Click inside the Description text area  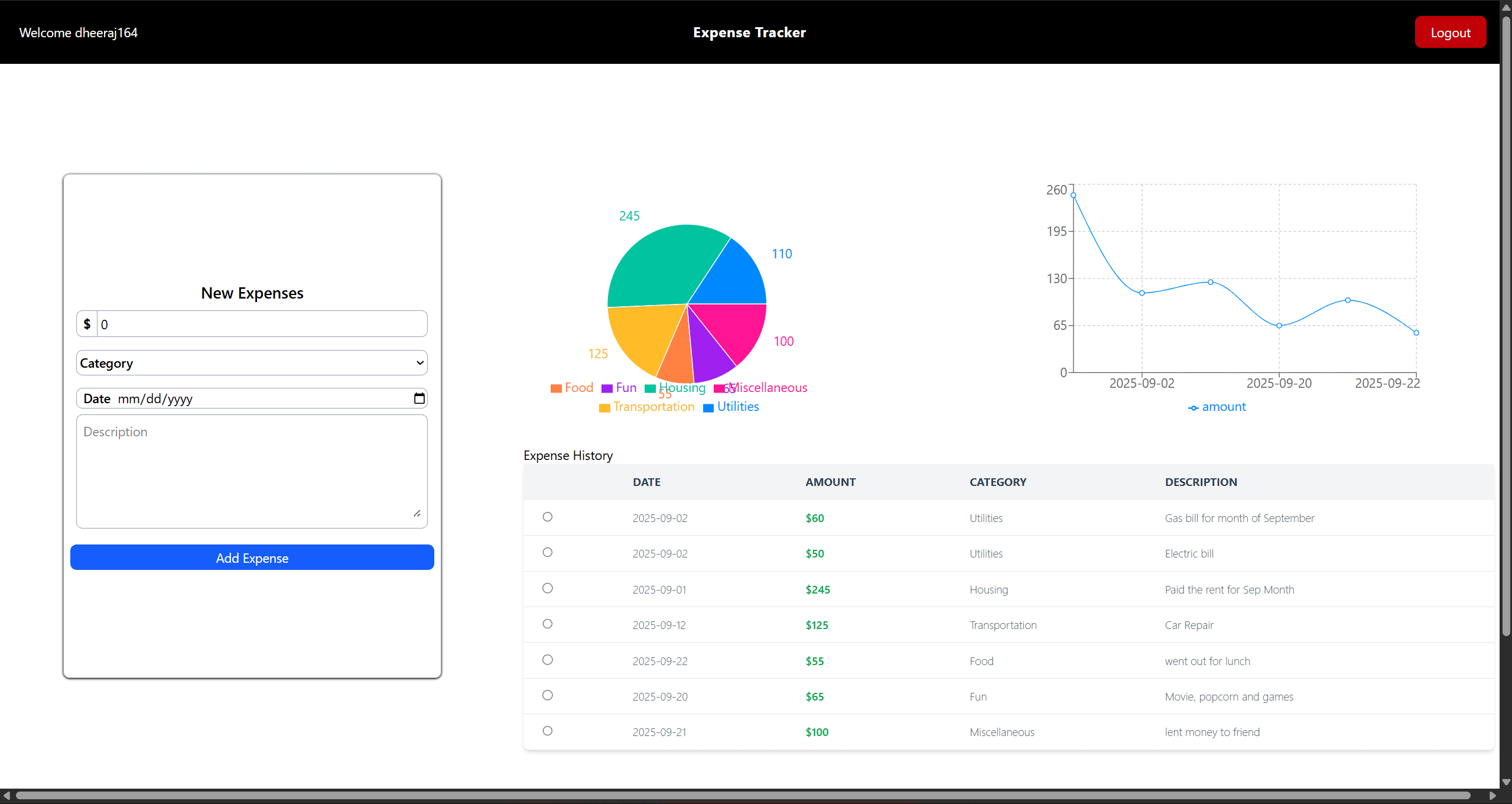(x=251, y=467)
